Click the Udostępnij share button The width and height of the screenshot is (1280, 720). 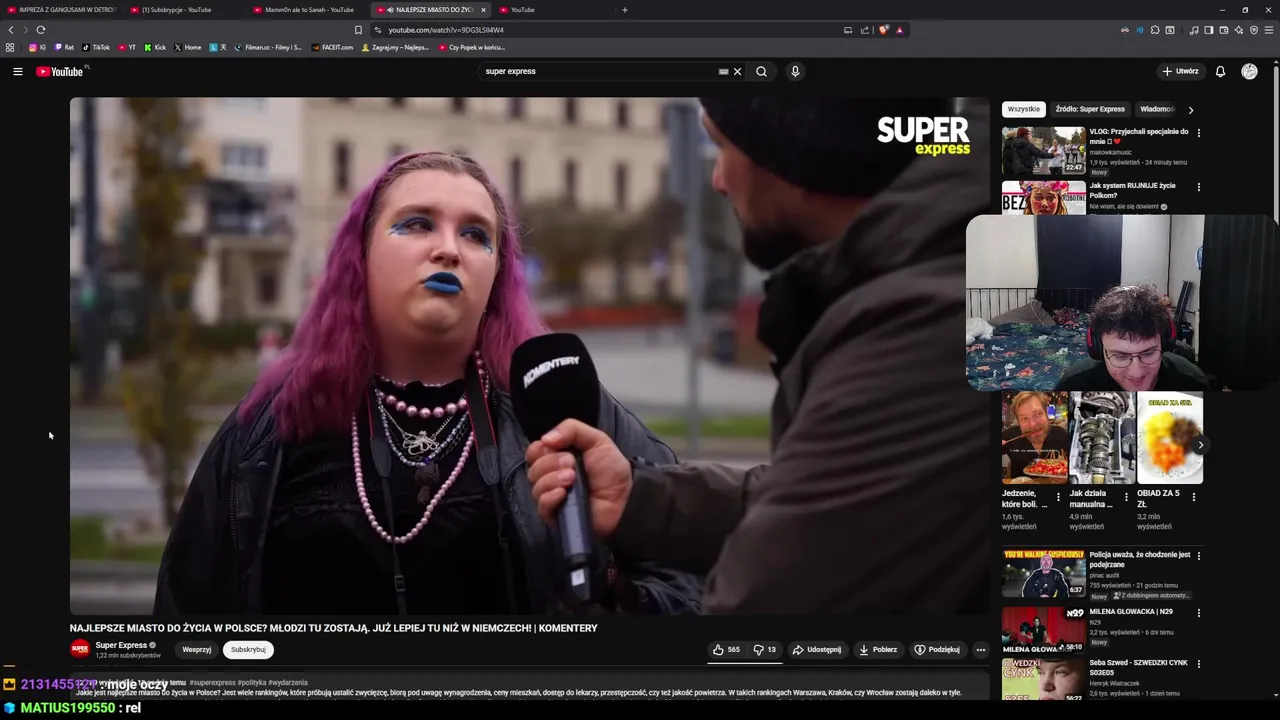(x=817, y=649)
